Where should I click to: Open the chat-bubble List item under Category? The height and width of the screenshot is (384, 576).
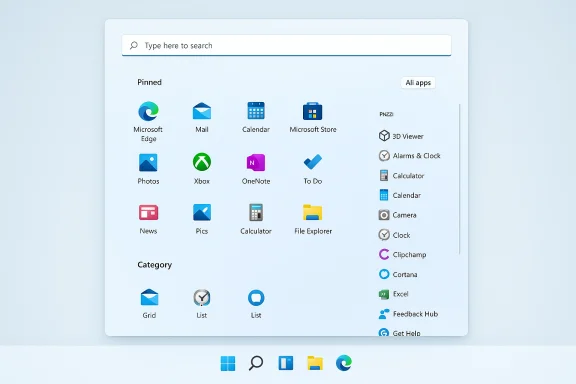click(256, 304)
